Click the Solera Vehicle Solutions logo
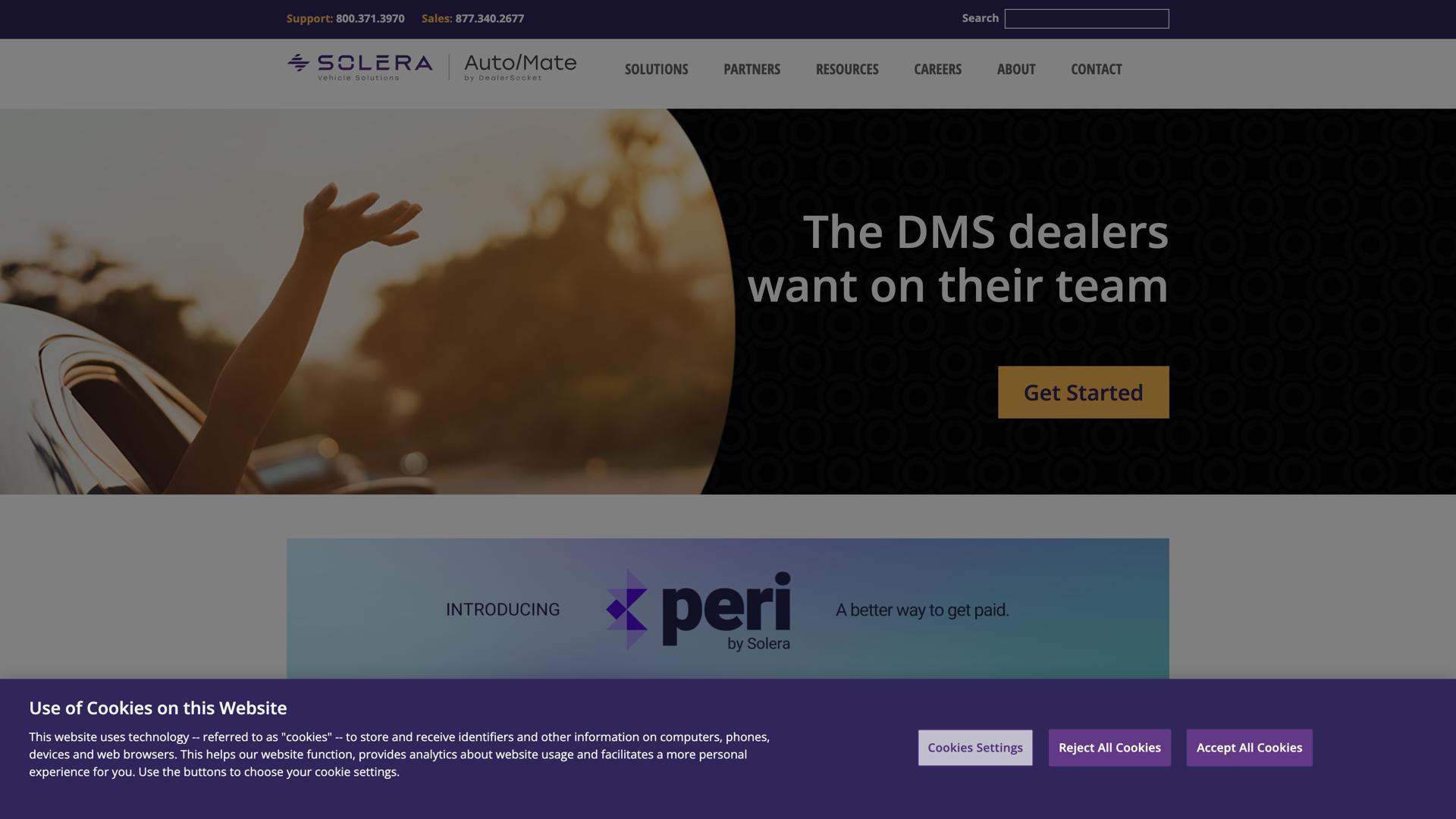 click(359, 67)
